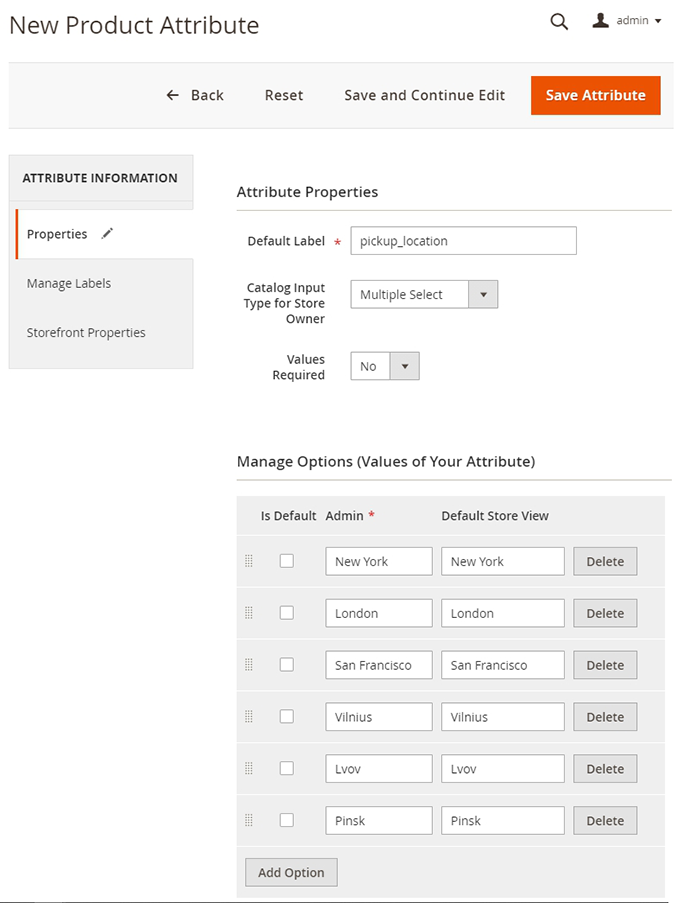Check Is Default for San Francisco
The height and width of the screenshot is (903, 684).
click(x=287, y=665)
